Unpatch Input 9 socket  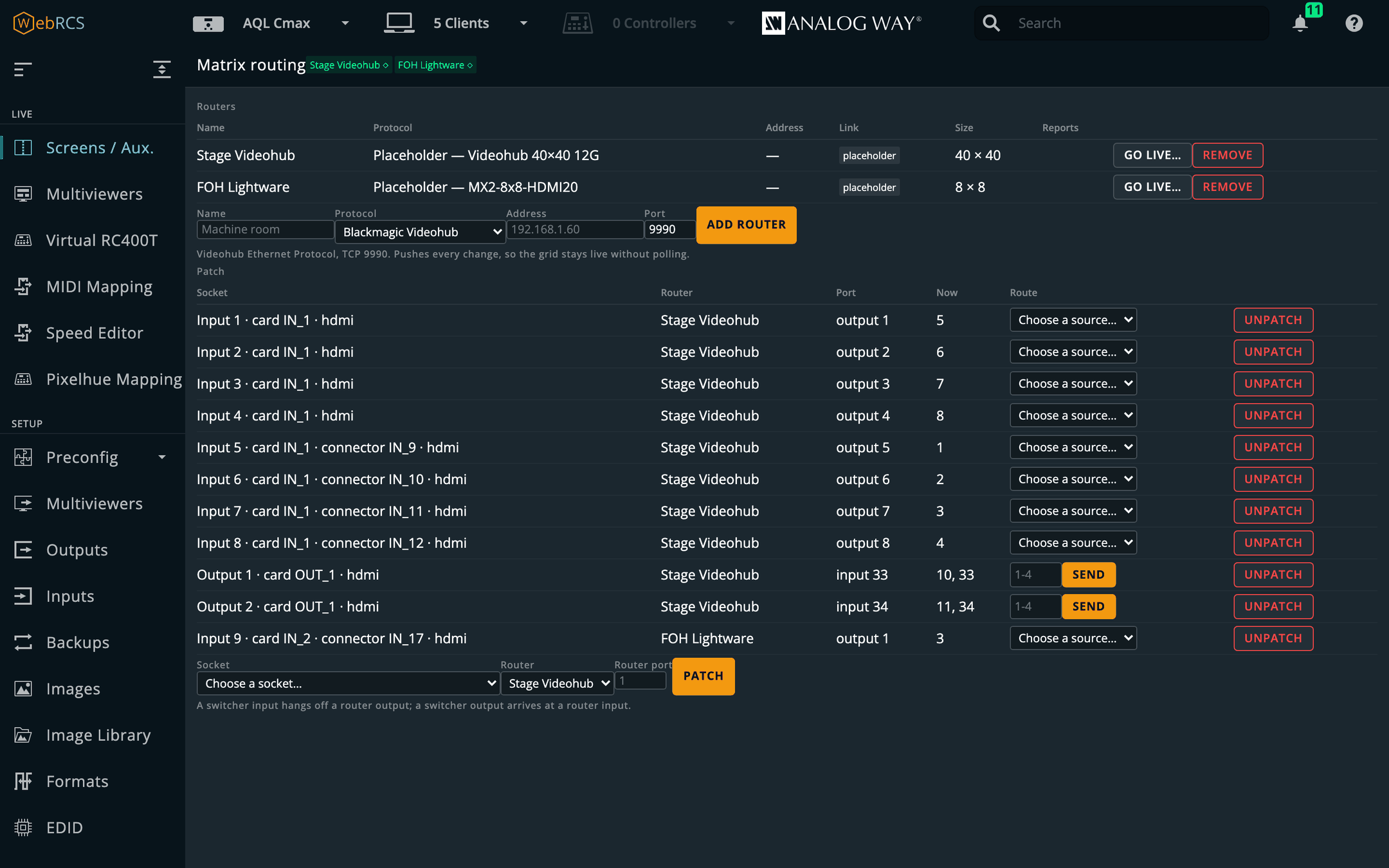1273,638
